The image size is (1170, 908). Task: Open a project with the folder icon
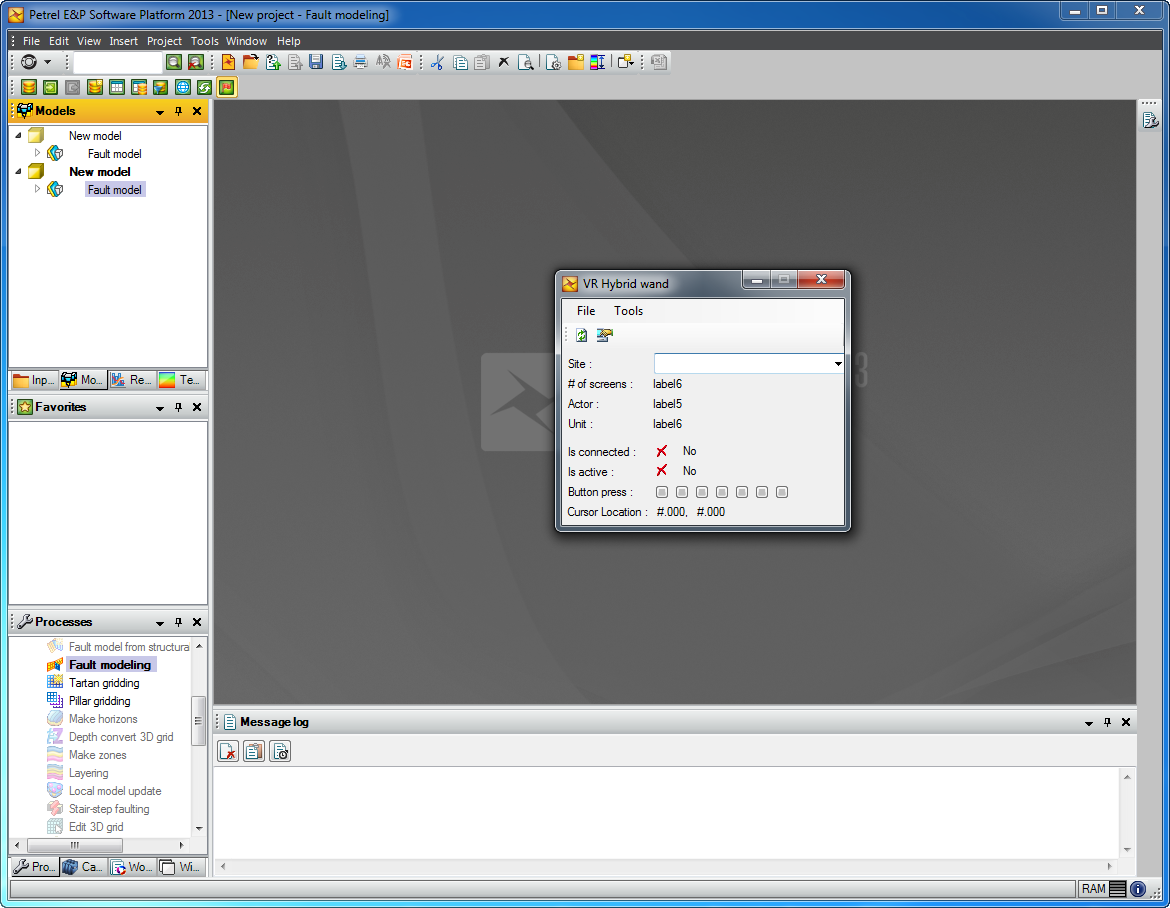[251, 62]
